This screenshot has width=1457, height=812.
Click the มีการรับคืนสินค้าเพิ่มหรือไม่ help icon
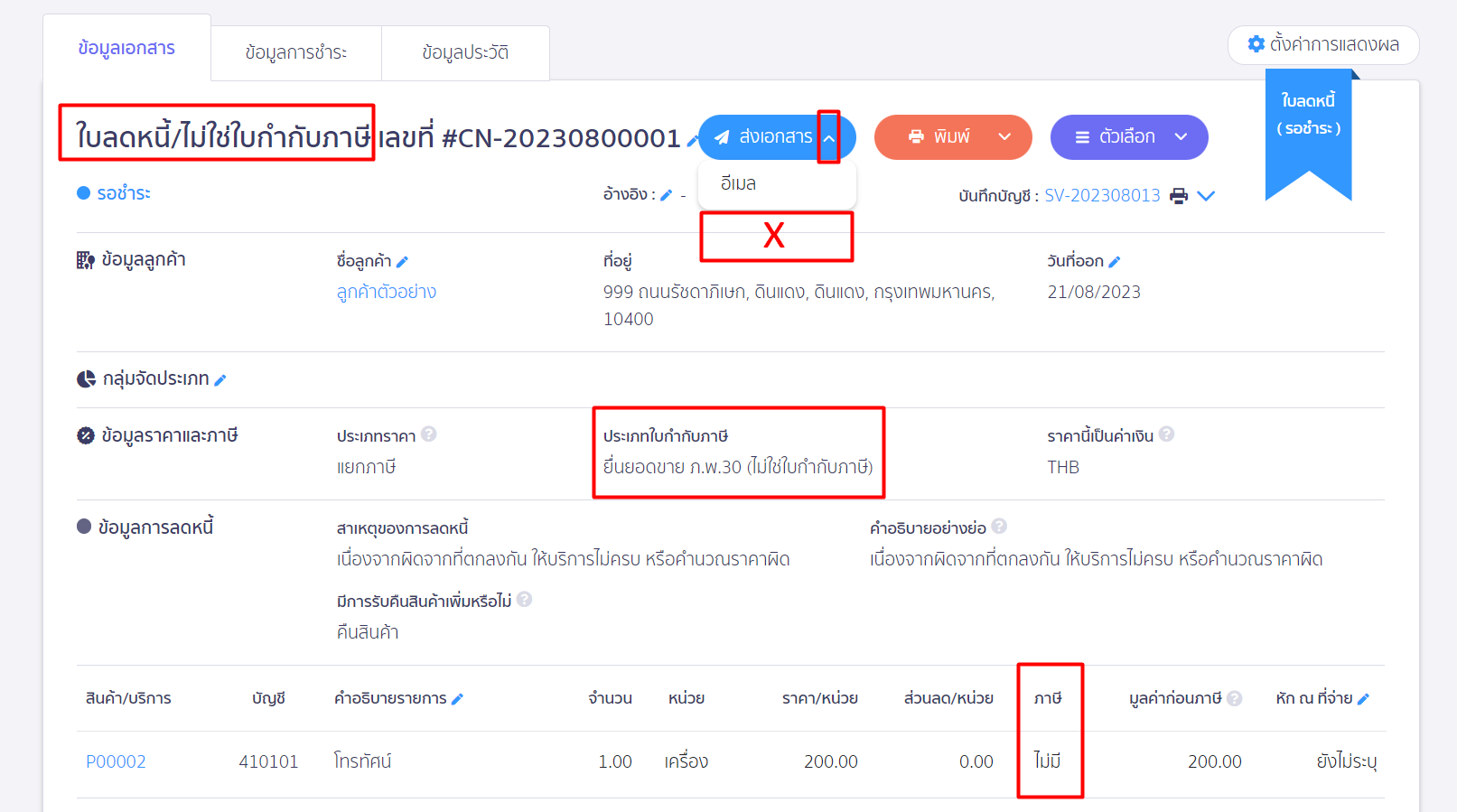[x=524, y=599]
